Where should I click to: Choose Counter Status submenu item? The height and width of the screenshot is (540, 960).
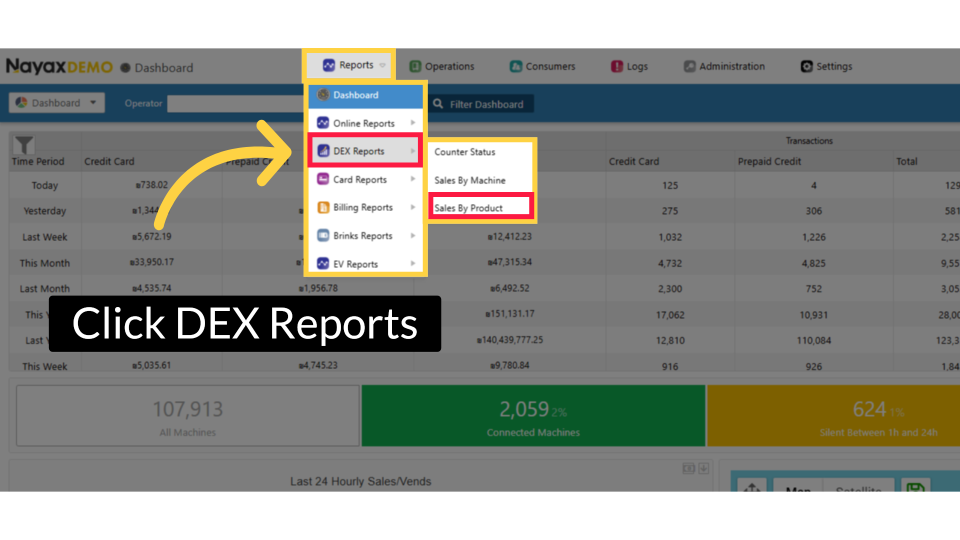tap(465, 153)
